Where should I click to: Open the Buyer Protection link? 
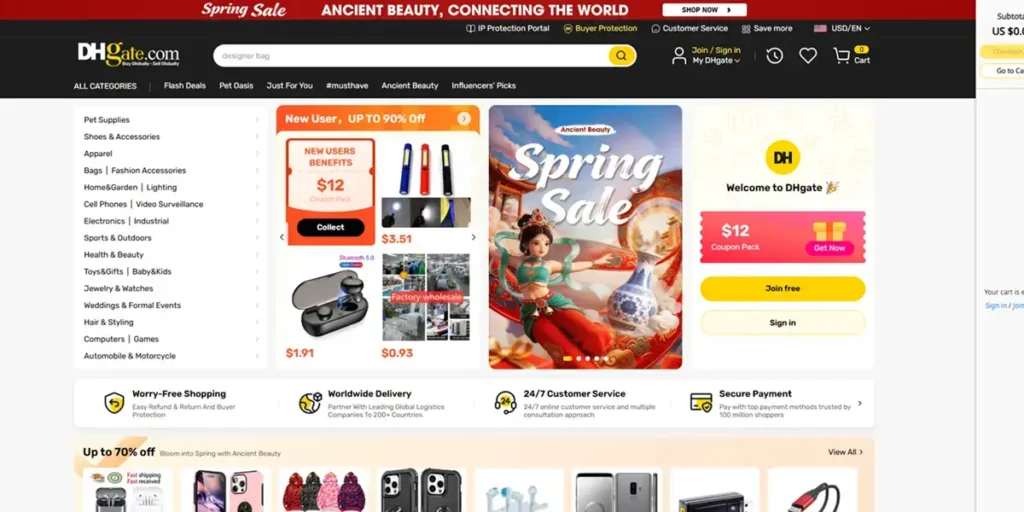(600, 28)
